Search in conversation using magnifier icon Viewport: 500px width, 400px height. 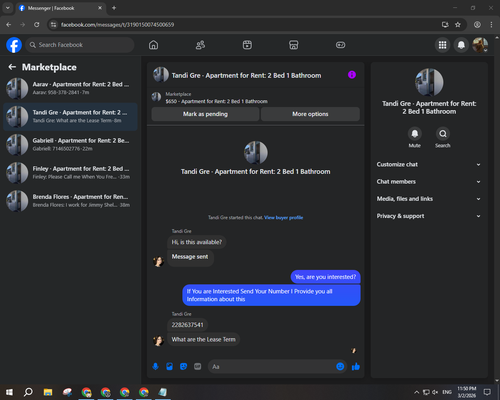[443, 134]
